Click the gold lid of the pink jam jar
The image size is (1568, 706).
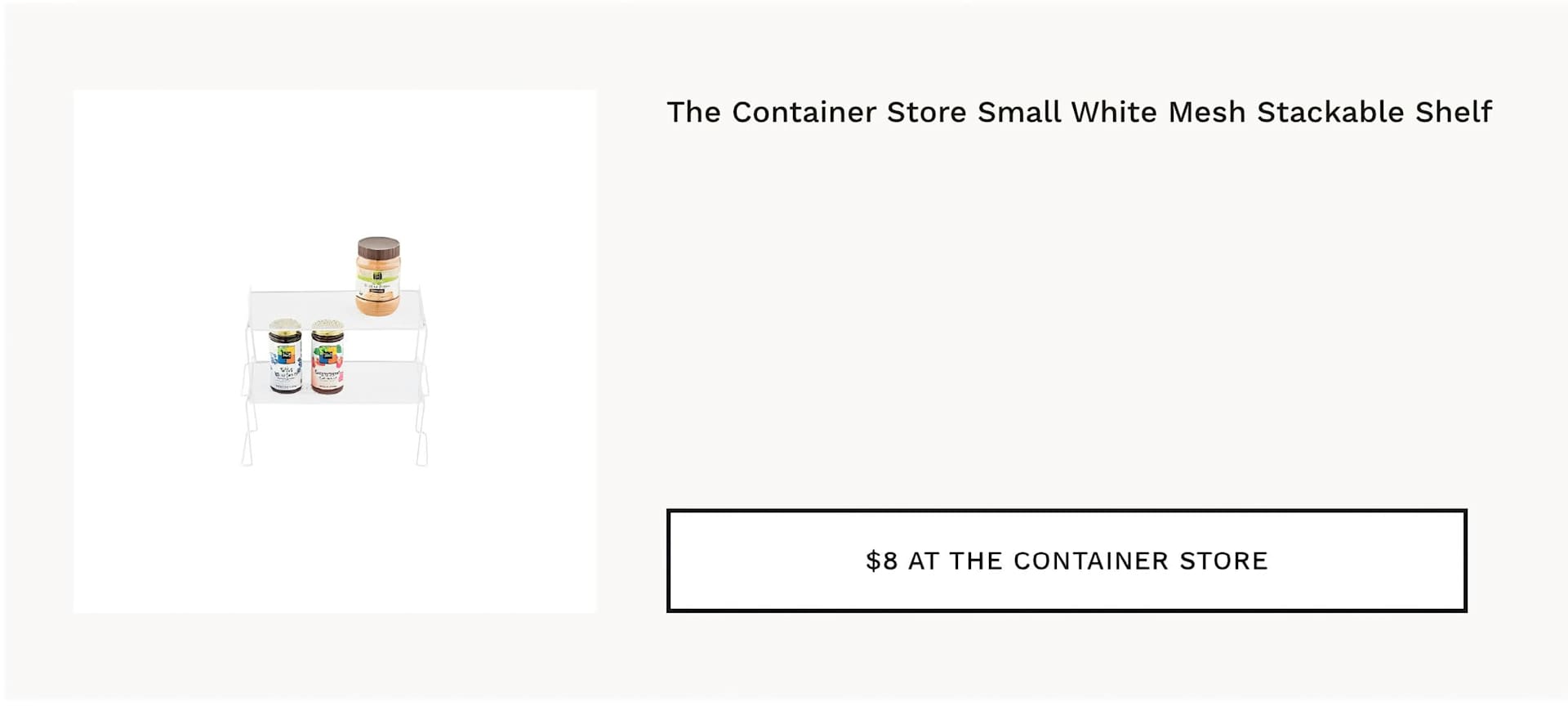327,327
